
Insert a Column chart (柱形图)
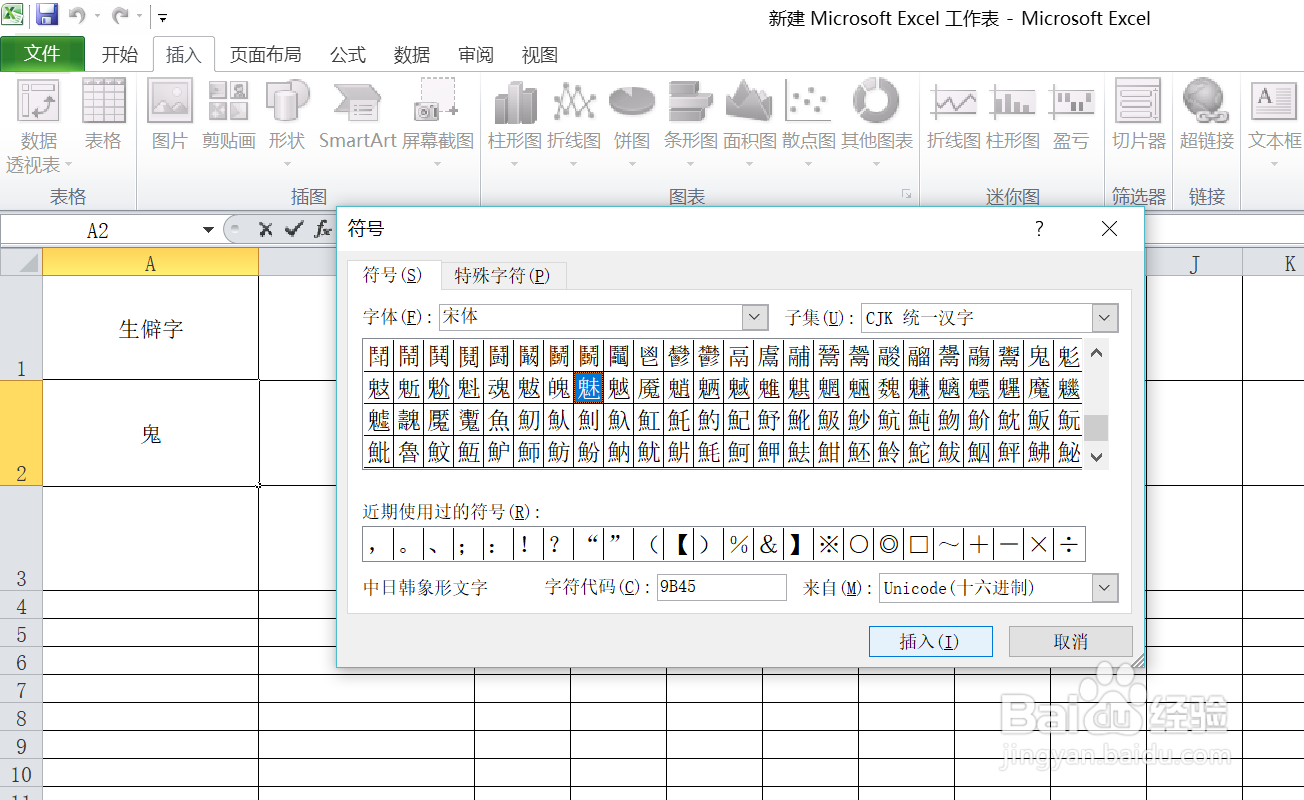click(515, 122)
